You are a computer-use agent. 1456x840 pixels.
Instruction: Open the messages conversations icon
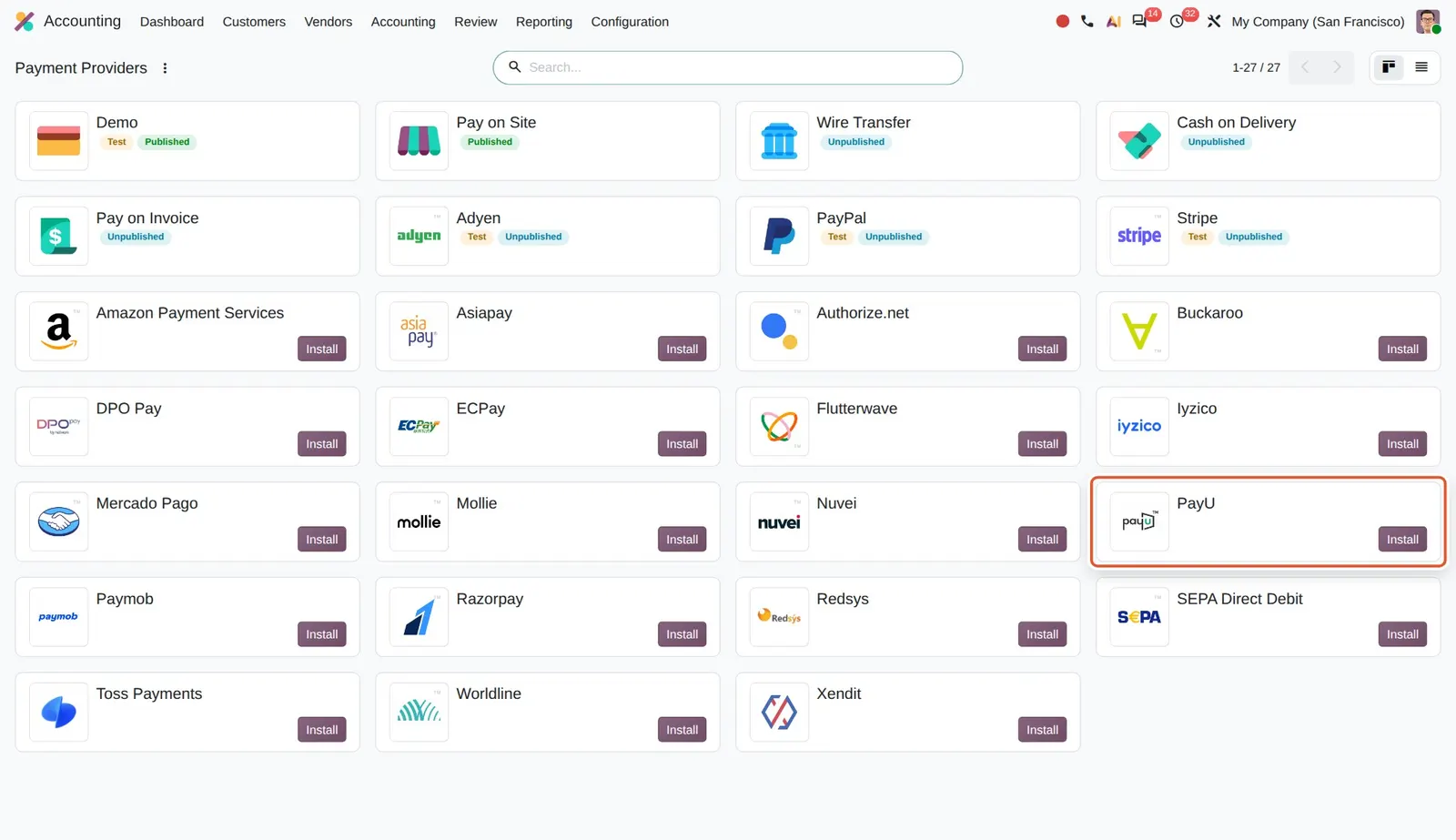click(x=1139, y=21)
